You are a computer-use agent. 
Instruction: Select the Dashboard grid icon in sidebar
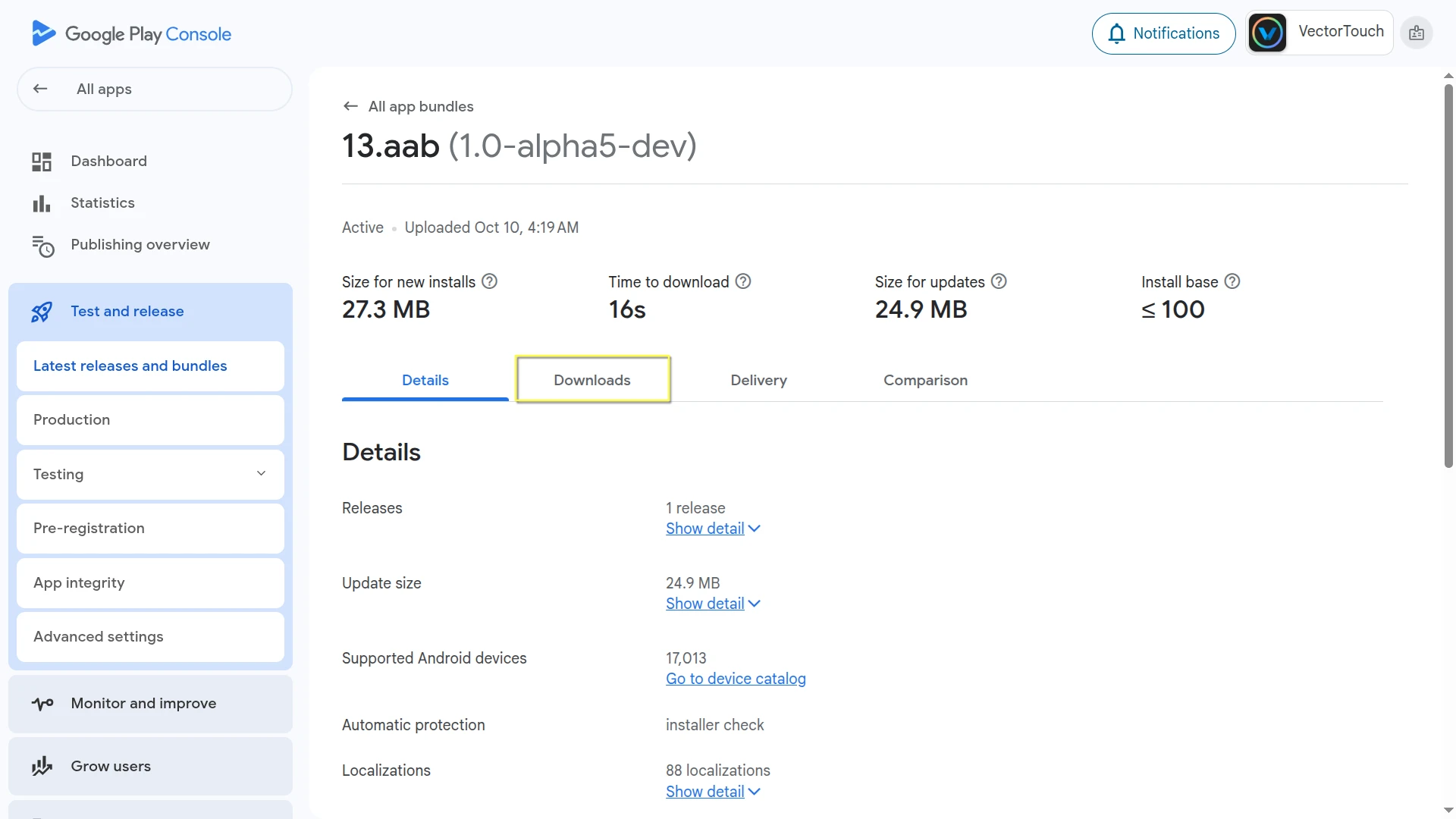pos(41,161)
